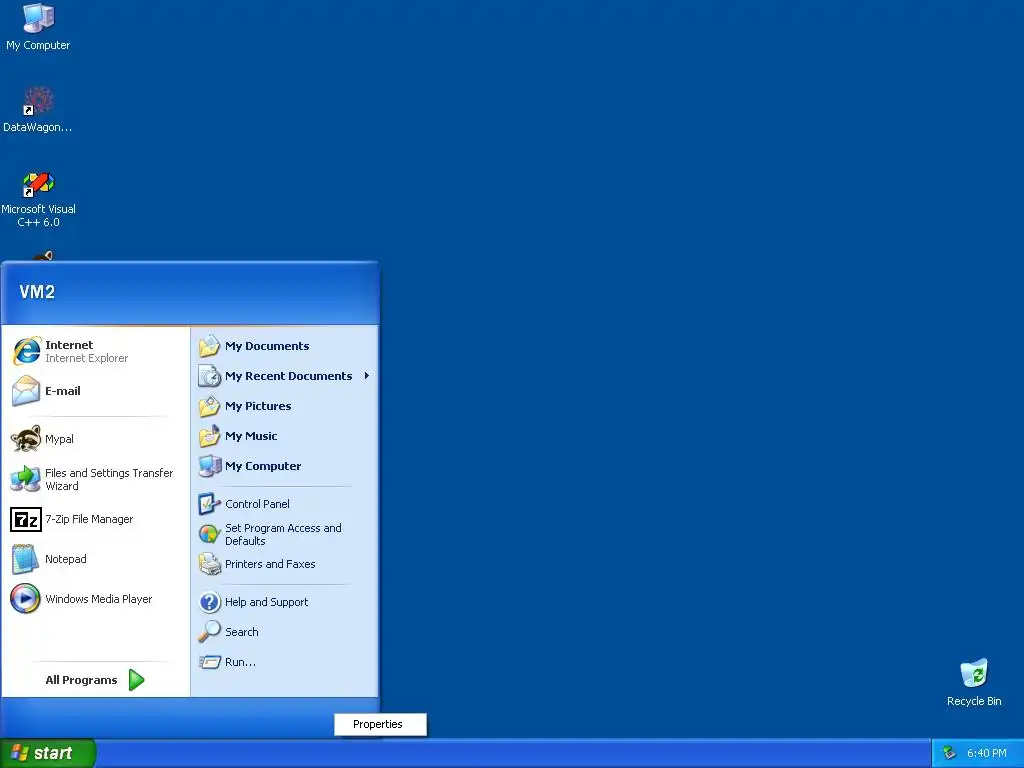Choose Properties in the context menu
Viewport: 1024px width, 768px height.
(380, 724)
